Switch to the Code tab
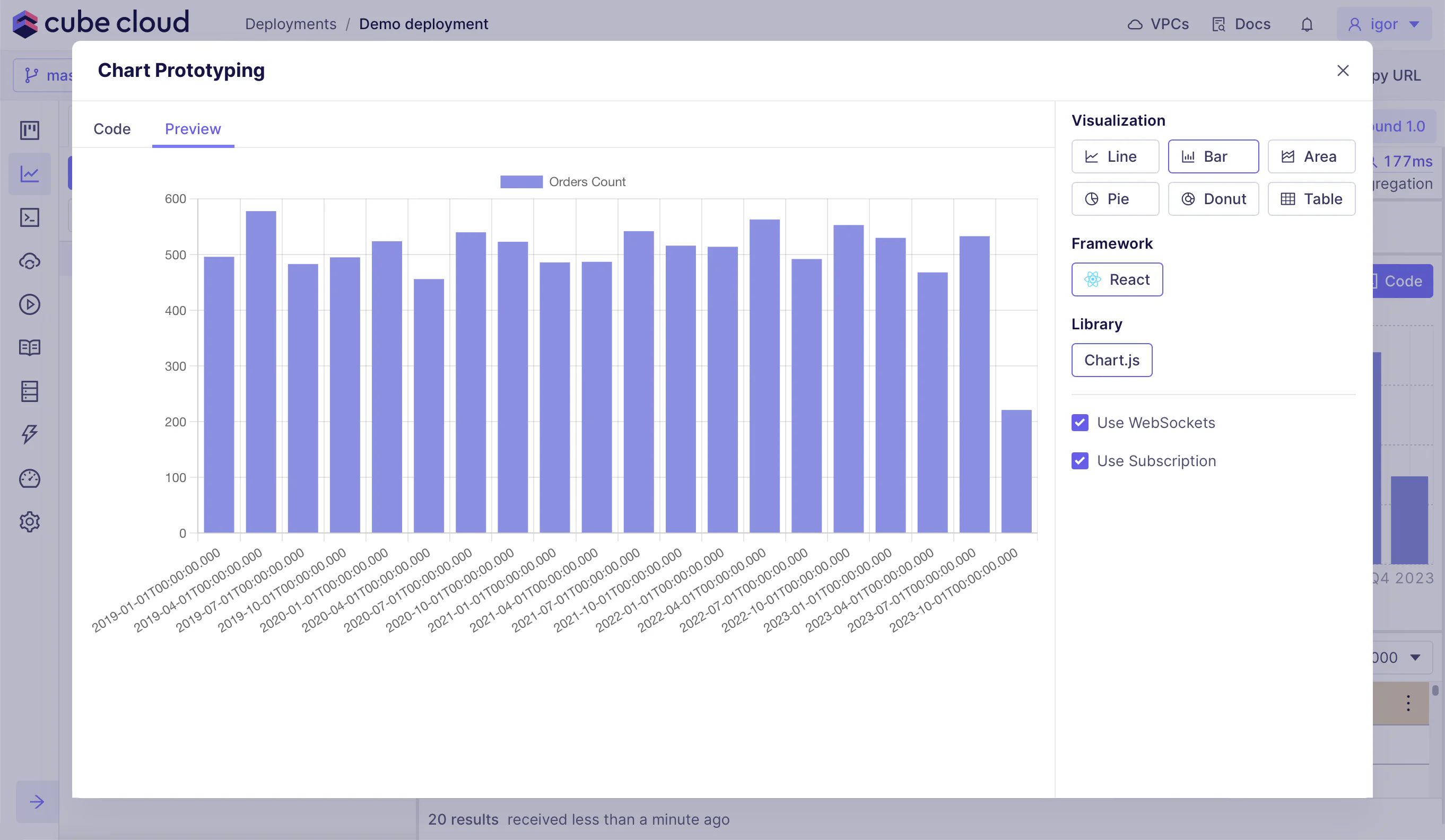 tap(112, 129)
